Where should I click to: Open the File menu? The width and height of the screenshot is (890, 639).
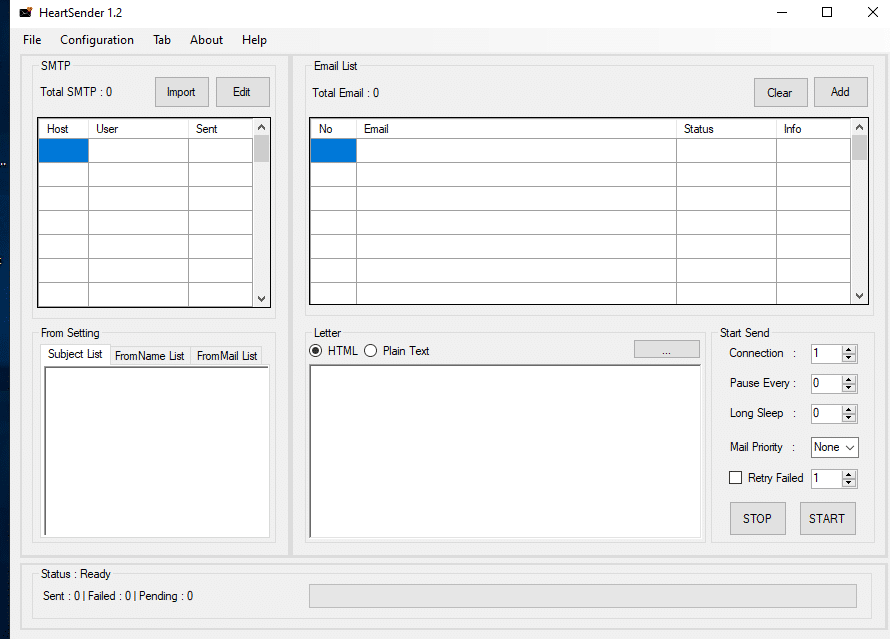31,40
